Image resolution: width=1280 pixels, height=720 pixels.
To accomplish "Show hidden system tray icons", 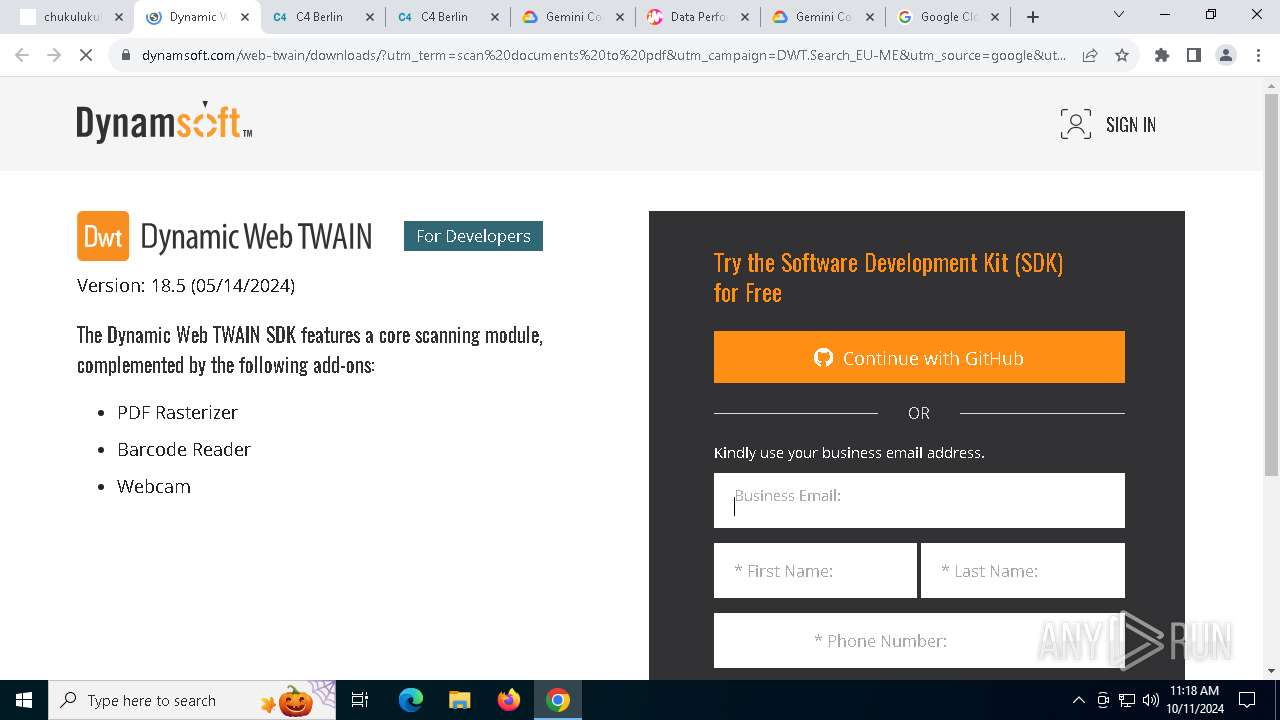I will 1078,700.
